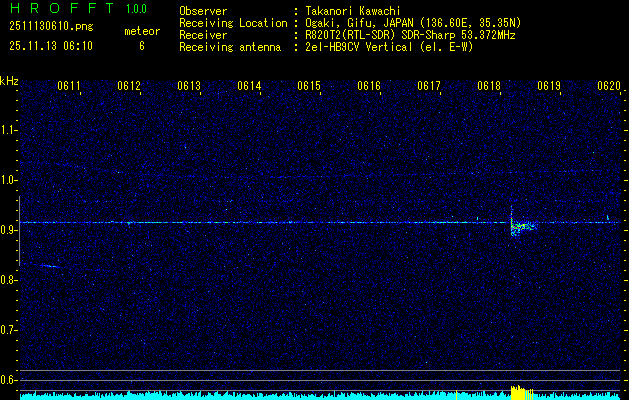Image resolution: width=629 pixels, height=400 pixels.
Task: Click the yellow detection bars in the bottom signal strip
Action: tap(521, 392)
